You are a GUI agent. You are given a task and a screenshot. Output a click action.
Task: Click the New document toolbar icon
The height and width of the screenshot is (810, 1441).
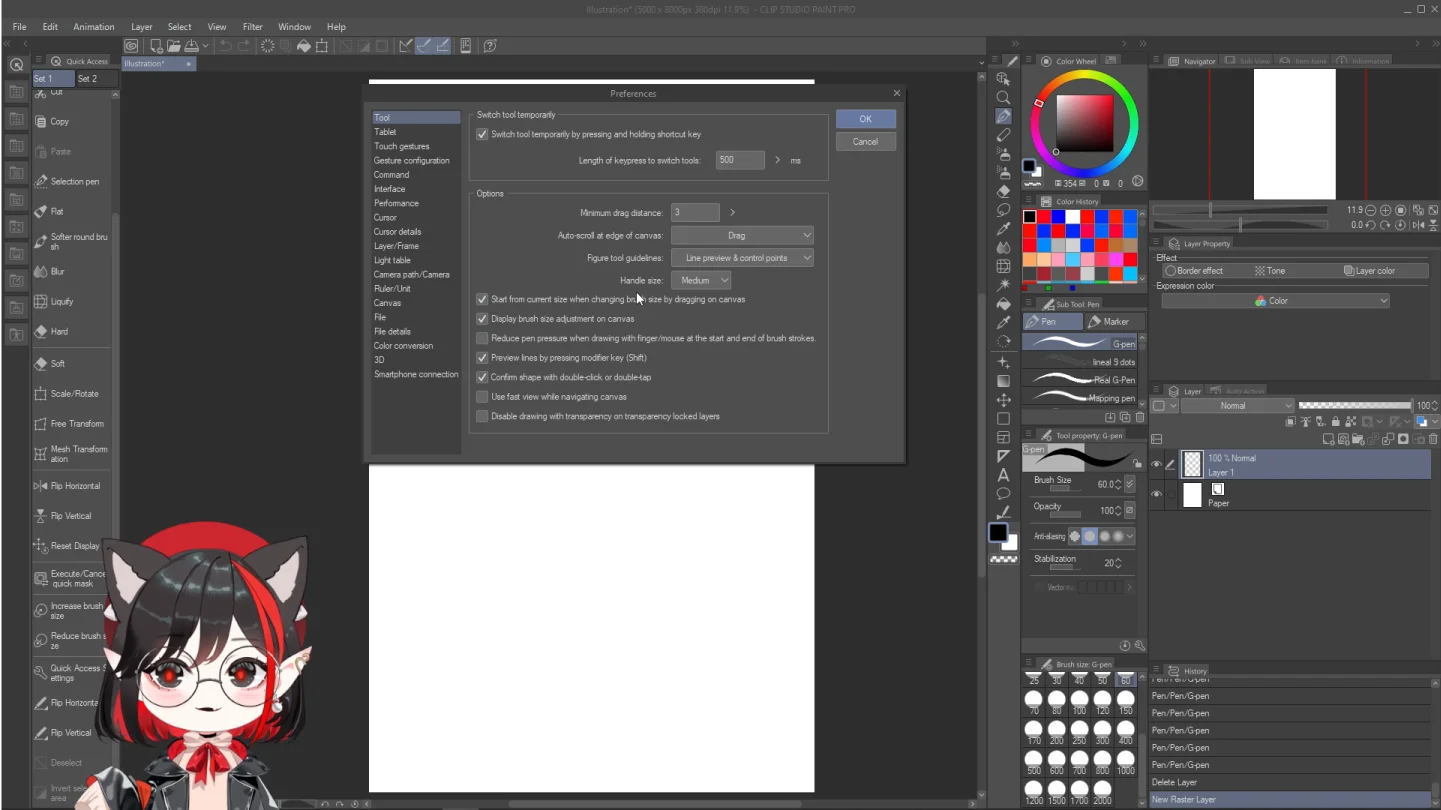[157, 46]
